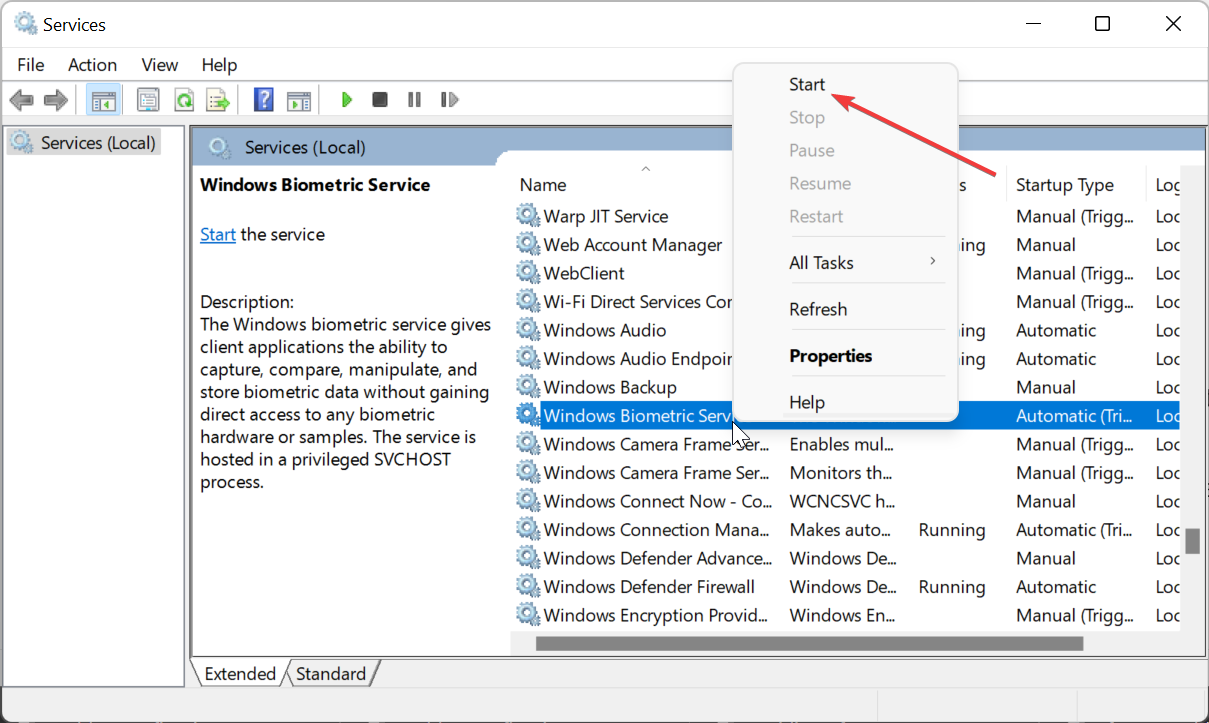Viewport: 1209px width, 723px height.
Task: Click gear icon beside Windows Defender Firewall
Action: (527, 586)
